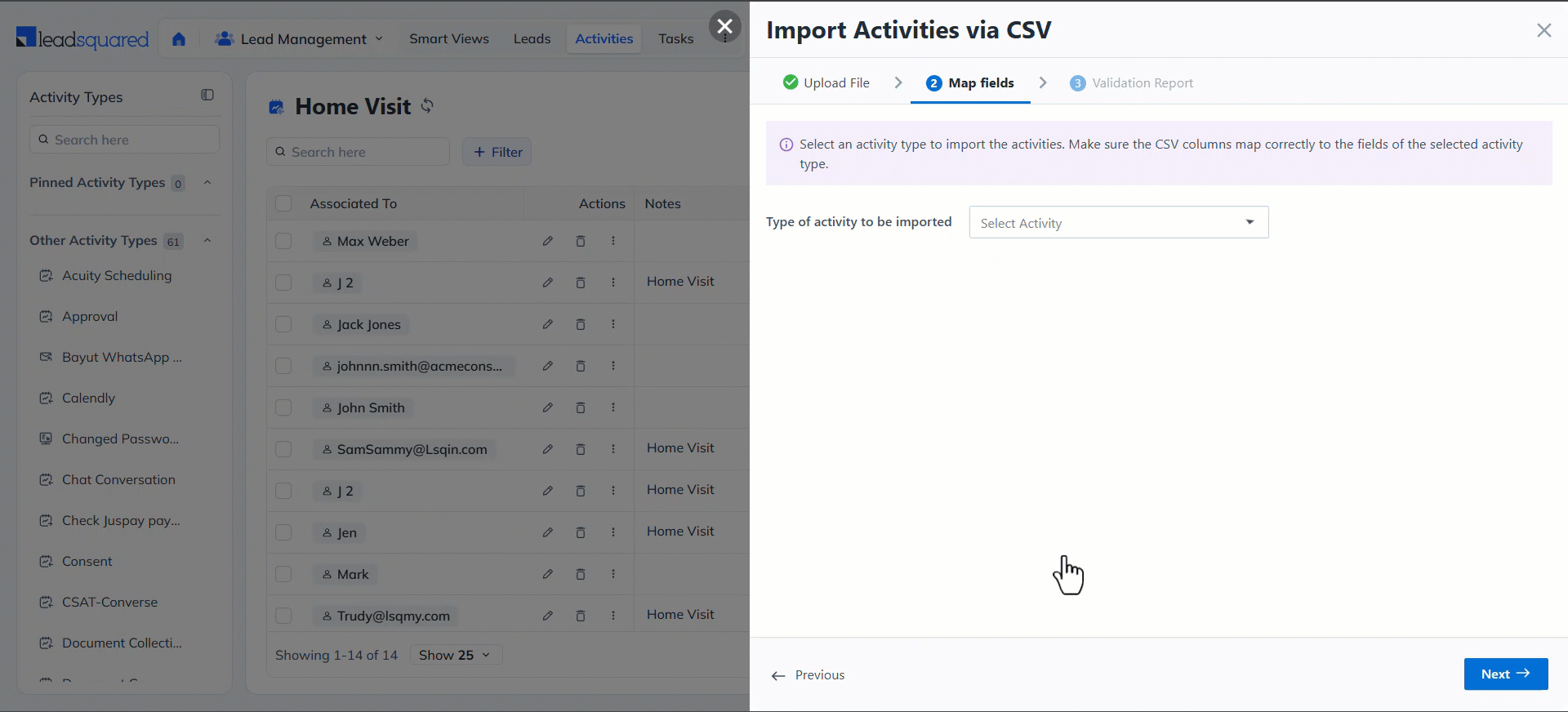Go back with the Previous button
This screenshot has height=712, width=1568.
coord(808,674)
